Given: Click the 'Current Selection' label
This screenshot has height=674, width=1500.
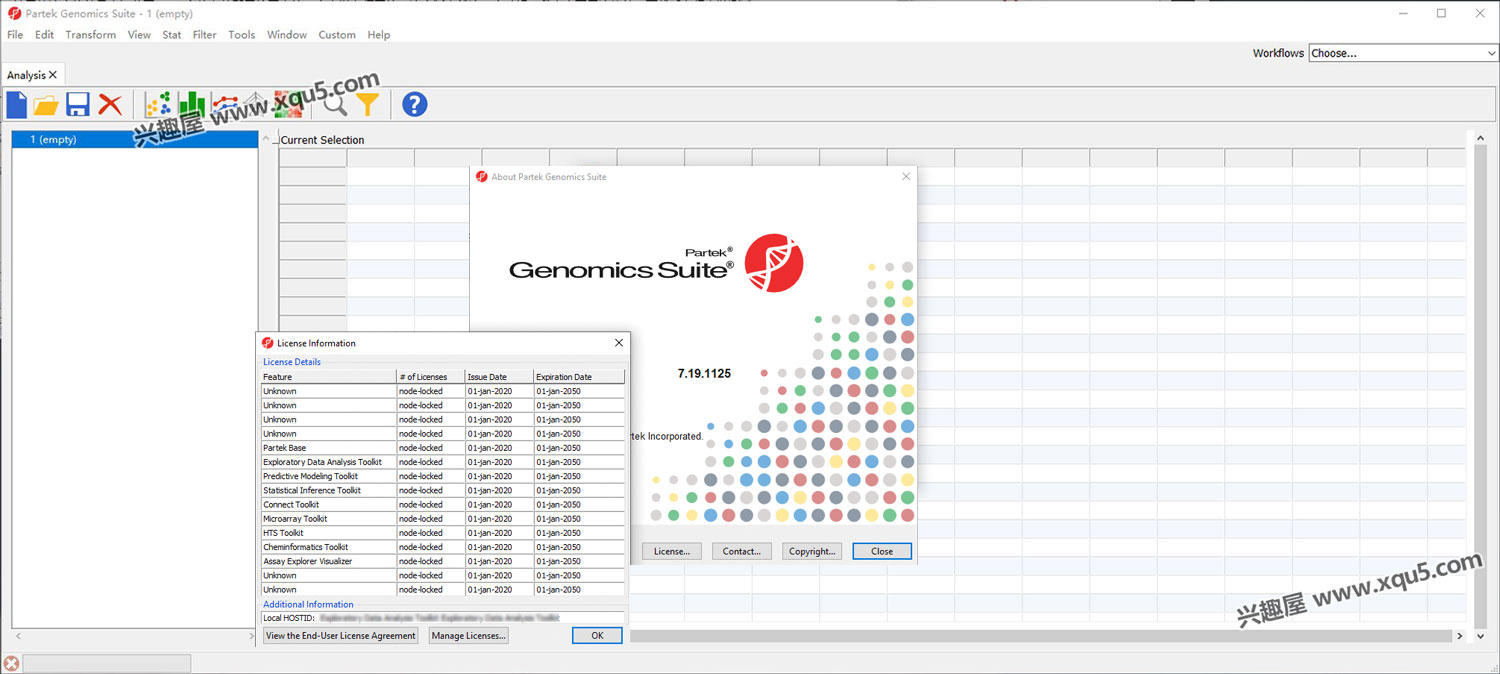Looking at the screenshot, I should 322,140.
